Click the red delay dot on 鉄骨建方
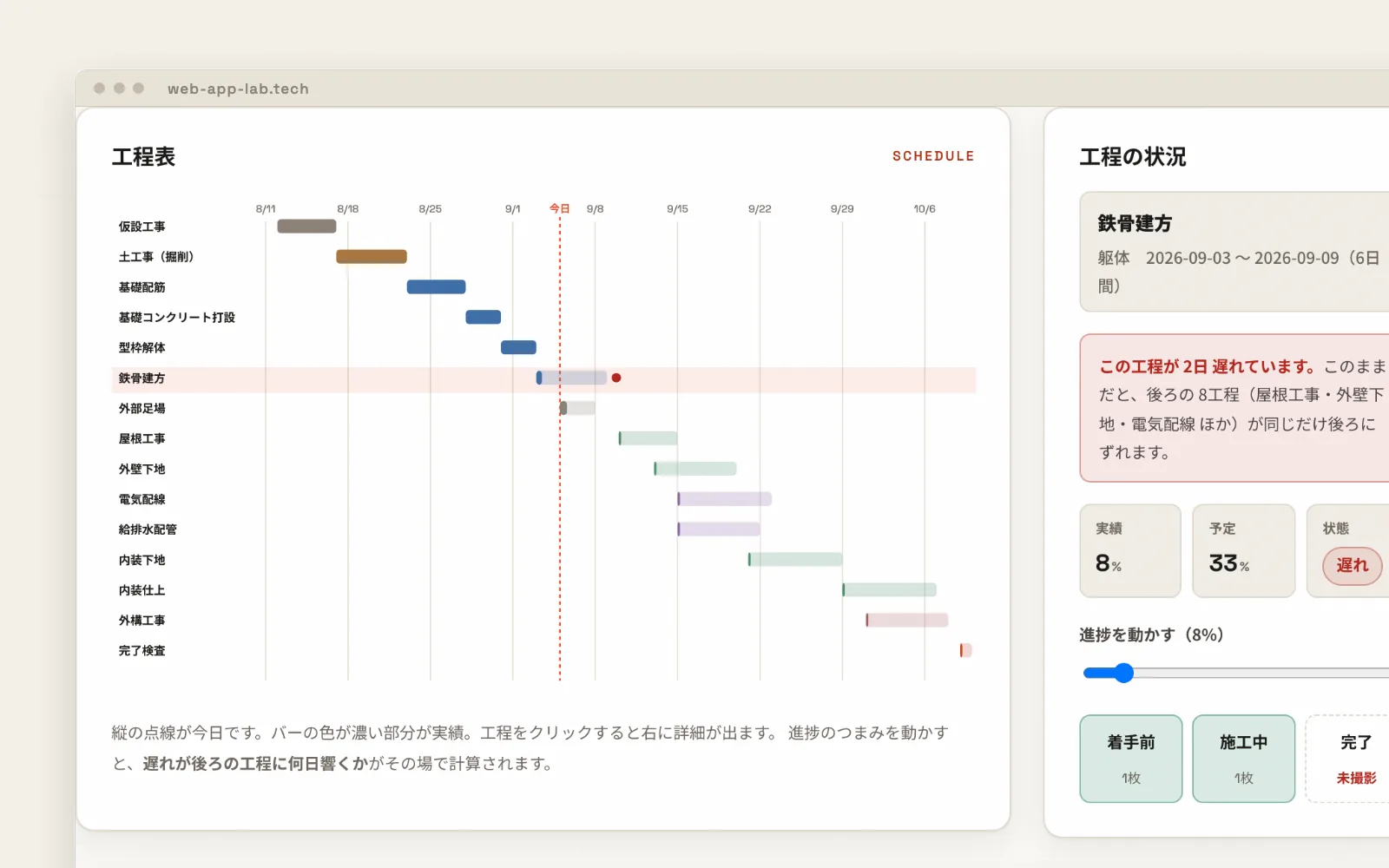This screenshot has width=1389, height=868. tap(616, 378)
